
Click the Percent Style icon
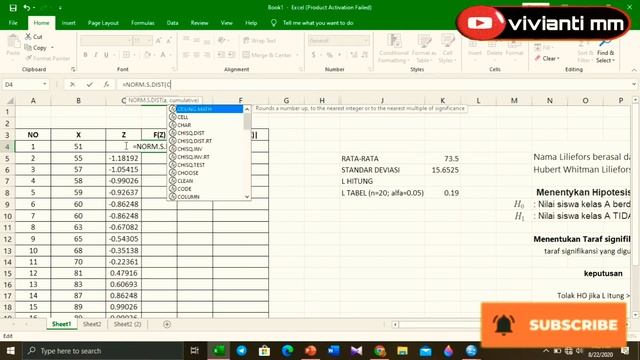pyautogui.click(x=329, y=55)
